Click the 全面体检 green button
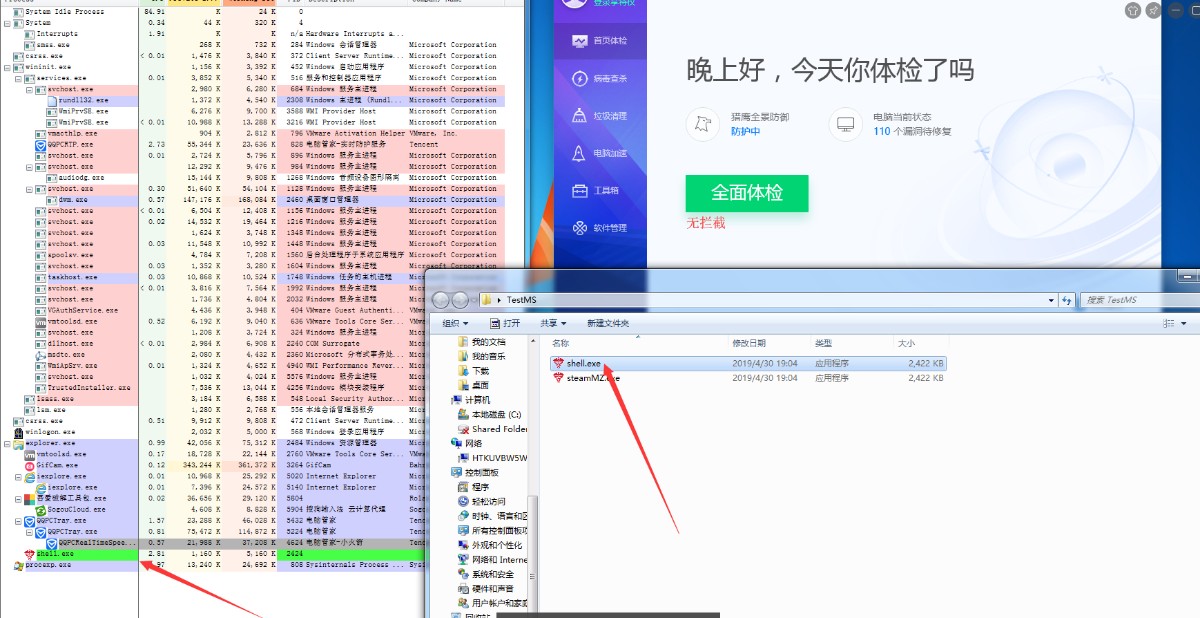Viewport: 1200px width, 618px height. [x=746, y=193]
